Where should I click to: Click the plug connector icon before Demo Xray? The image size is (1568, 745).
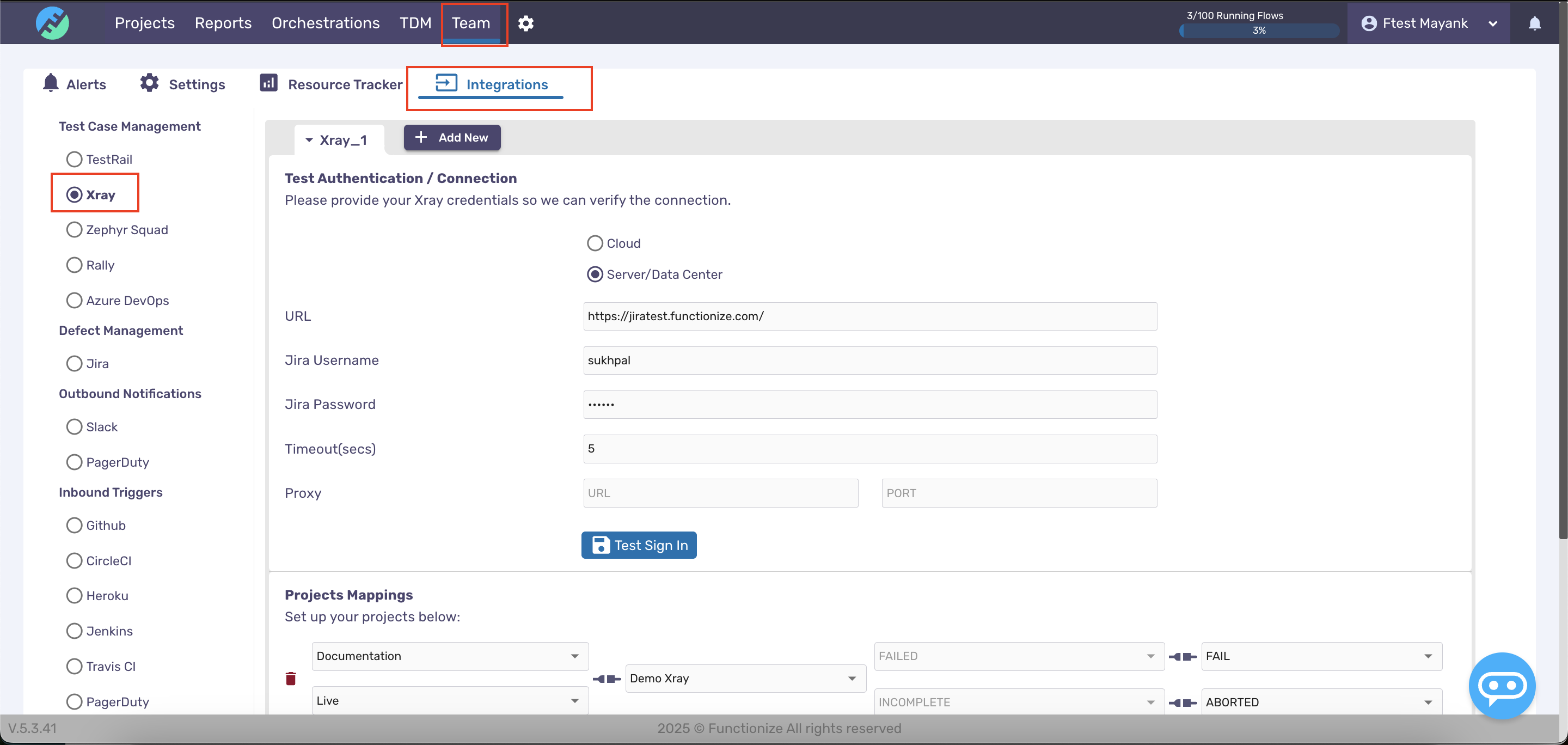coord(607,679)
